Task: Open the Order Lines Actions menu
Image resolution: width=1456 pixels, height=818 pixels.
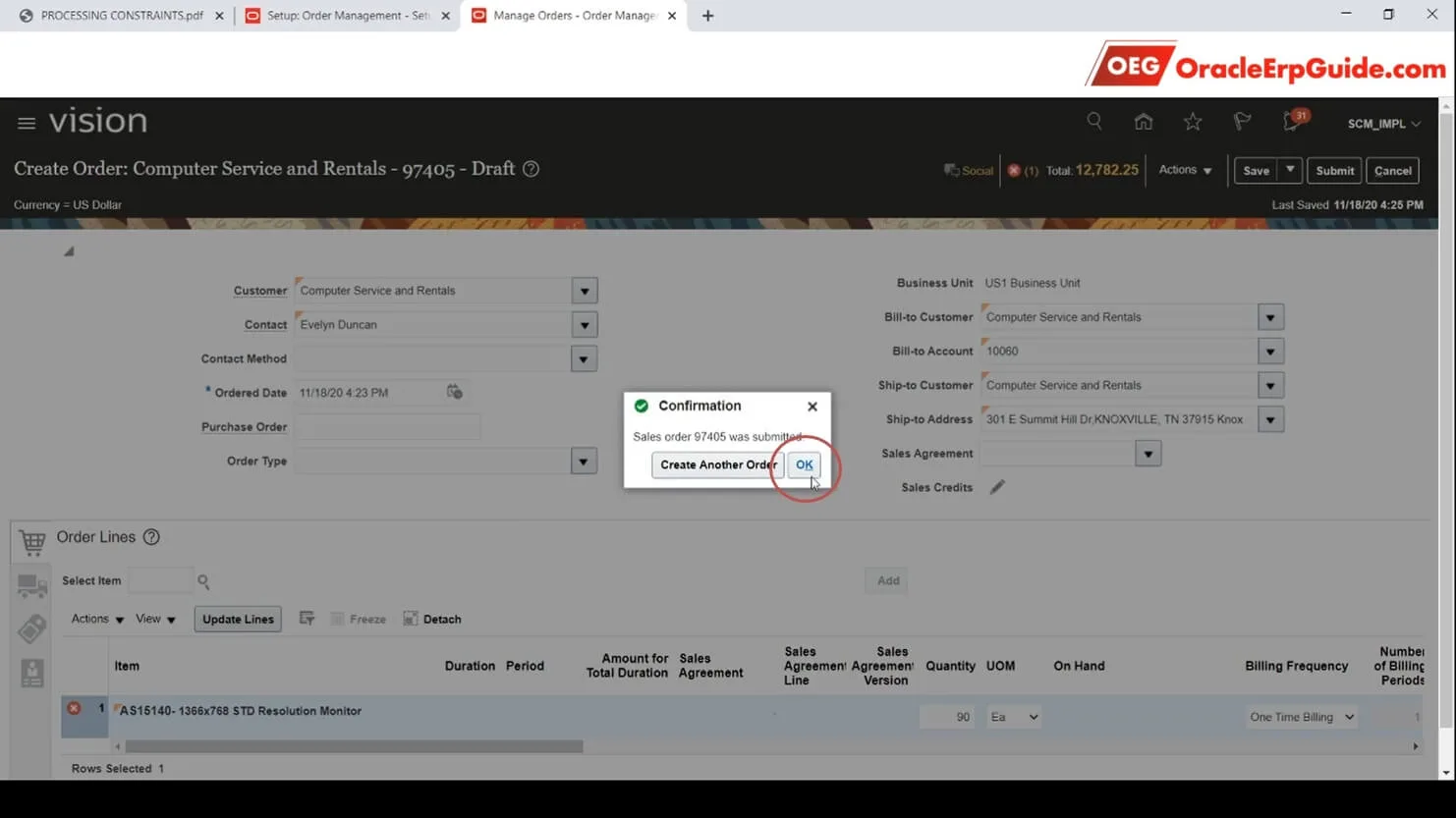Action: pos(97,619)
